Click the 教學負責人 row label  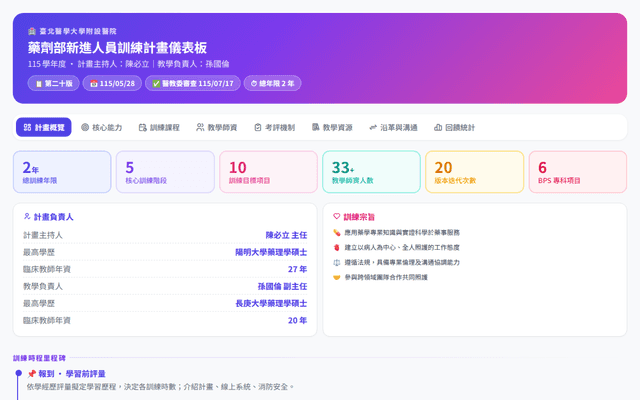click(43, 287)
